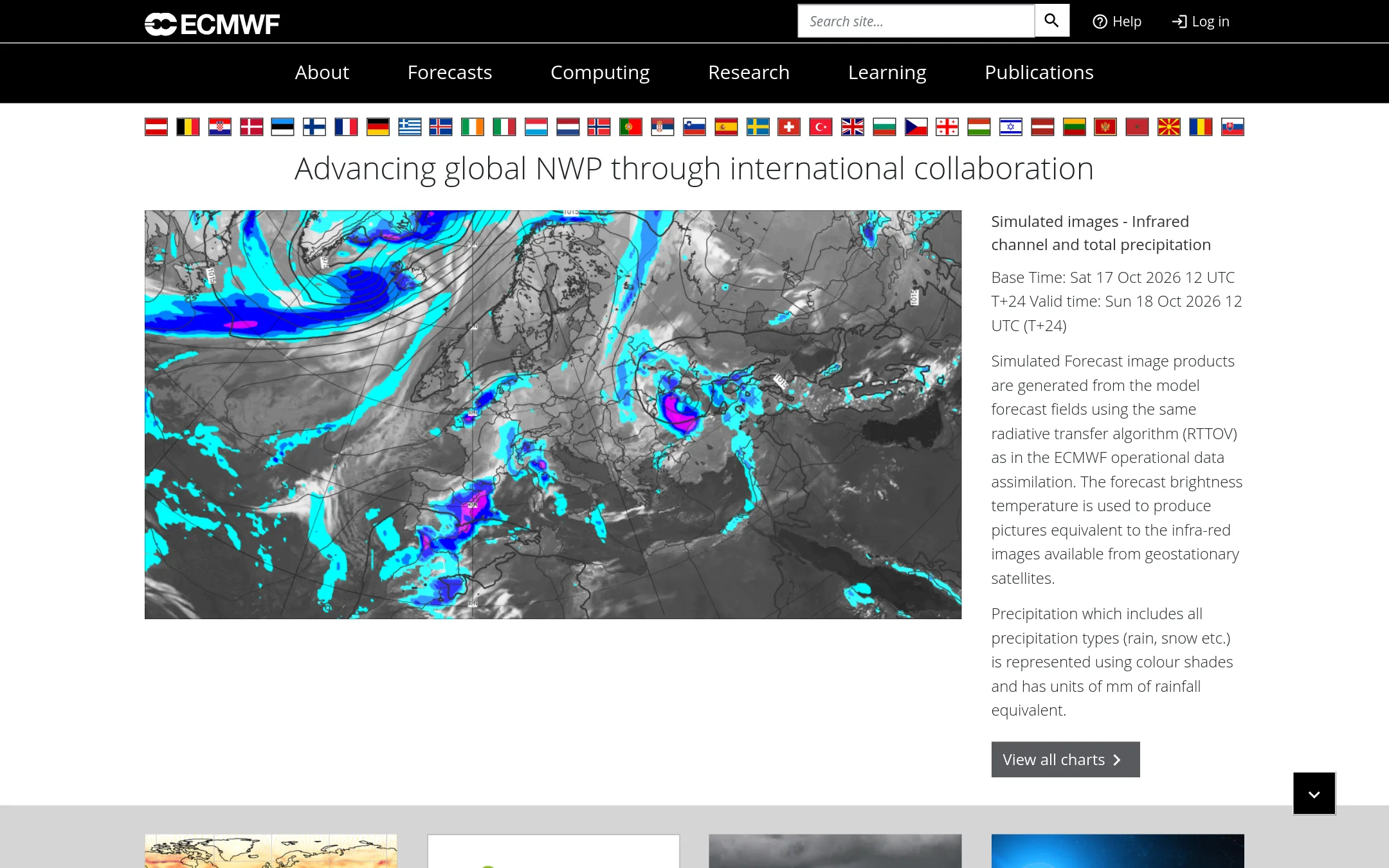The height and width of the screenshot is (868, 1389).
Task: Click the Israel flag icon
Action: point(1011,127)
